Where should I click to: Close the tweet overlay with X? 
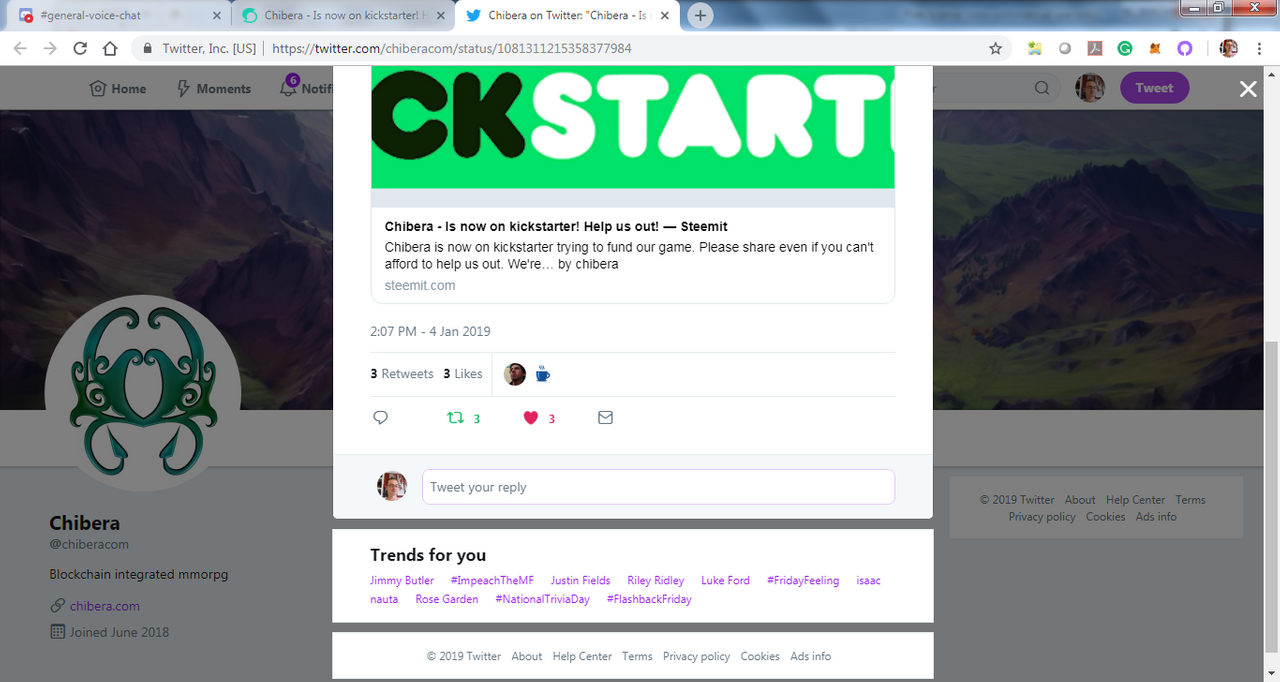pyautogui.click(x=1248, y=89)
